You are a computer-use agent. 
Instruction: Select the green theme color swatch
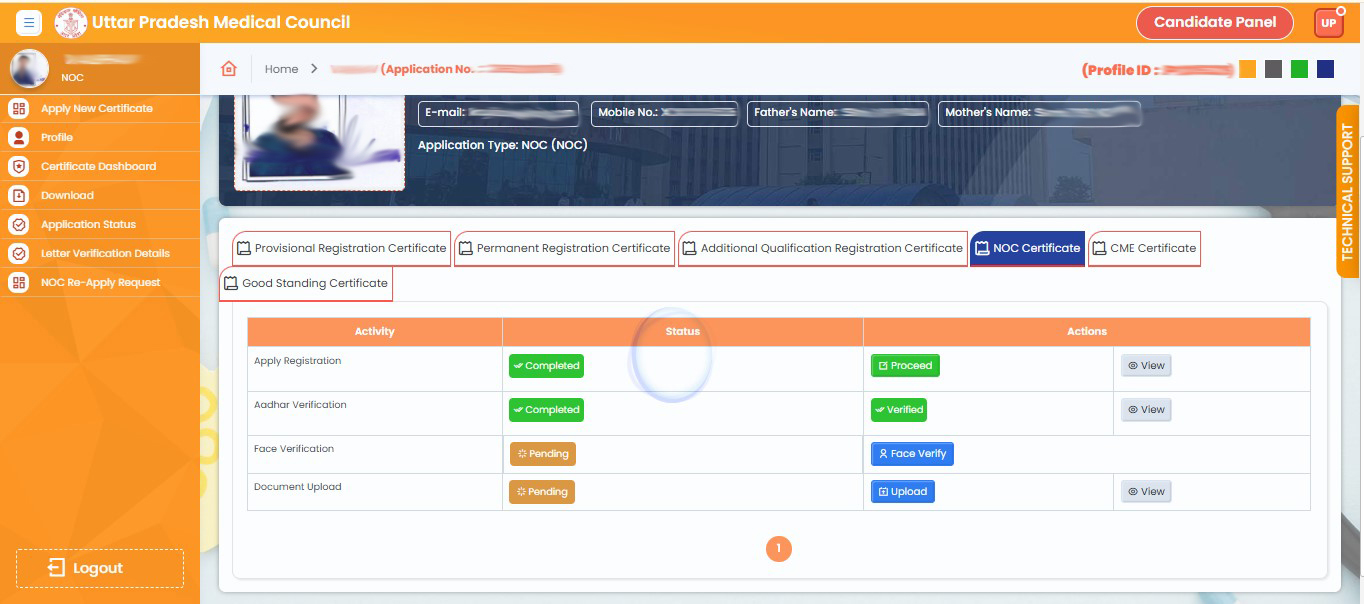(1299, 69)
